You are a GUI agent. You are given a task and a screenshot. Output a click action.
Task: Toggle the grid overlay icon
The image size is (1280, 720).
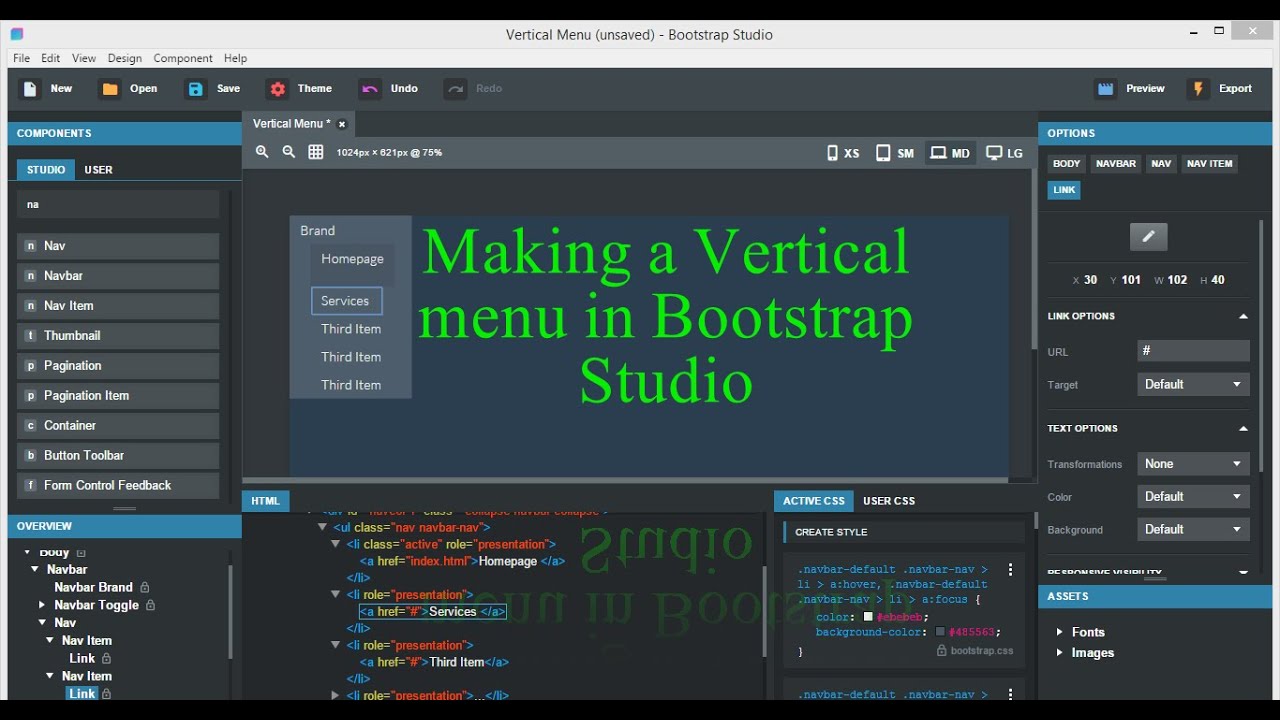(316, 152)
